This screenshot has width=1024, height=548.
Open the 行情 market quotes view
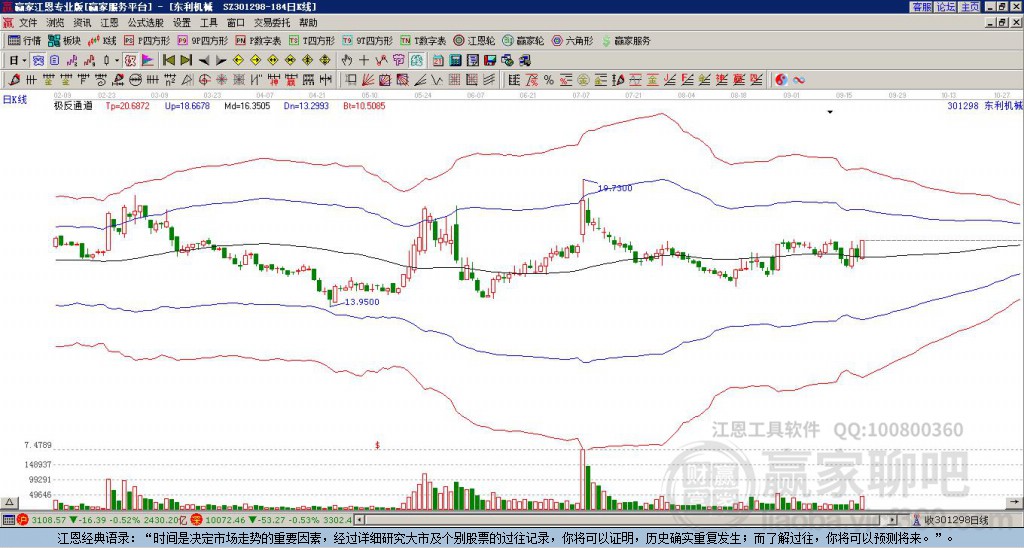click(x=25, y=40)
